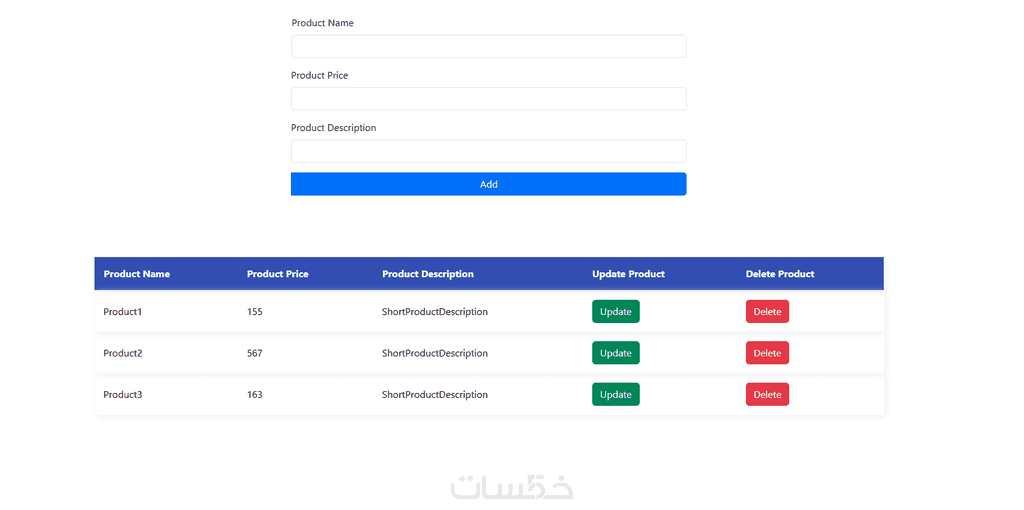The image size is (1024, 510).
Task: Click ShortProductDescription in the Product2 row
Action: [435, 353]
